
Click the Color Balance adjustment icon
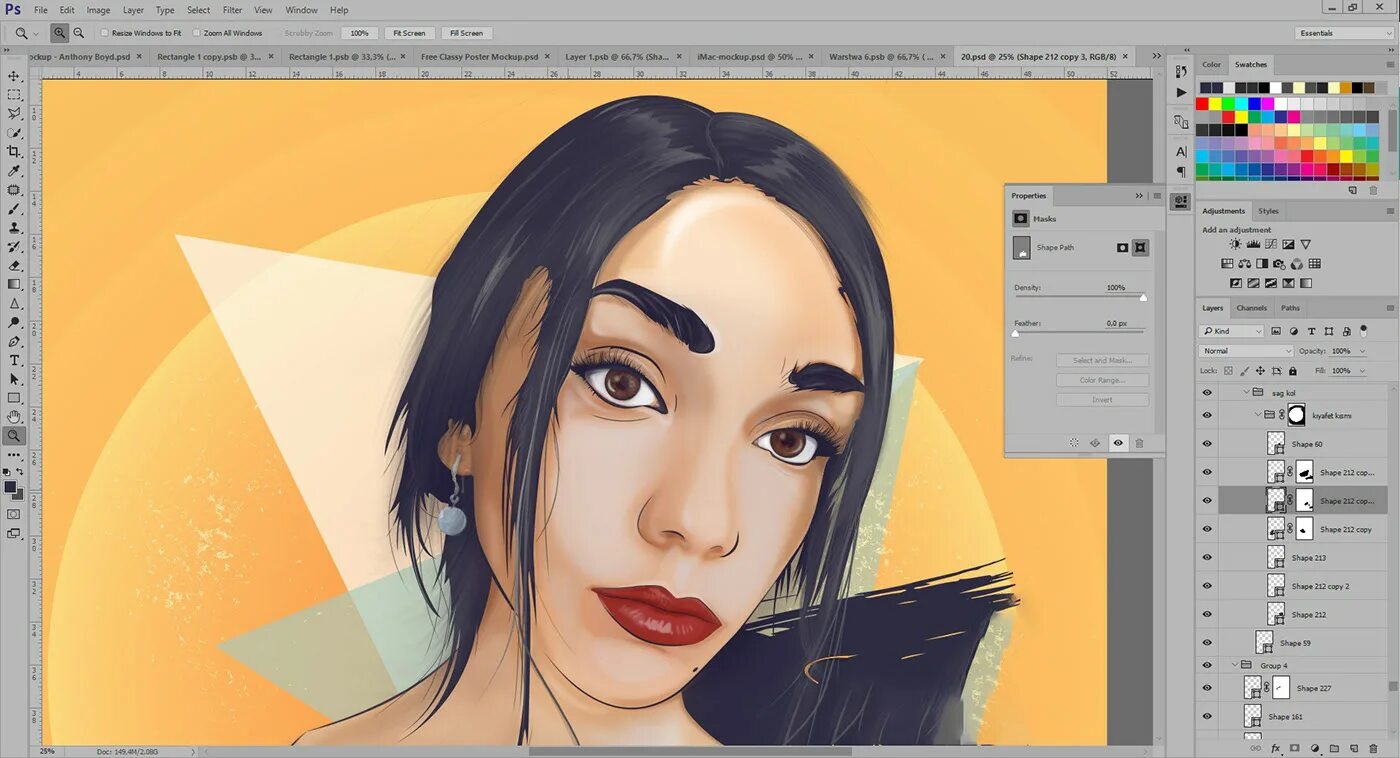point(1244,264)
